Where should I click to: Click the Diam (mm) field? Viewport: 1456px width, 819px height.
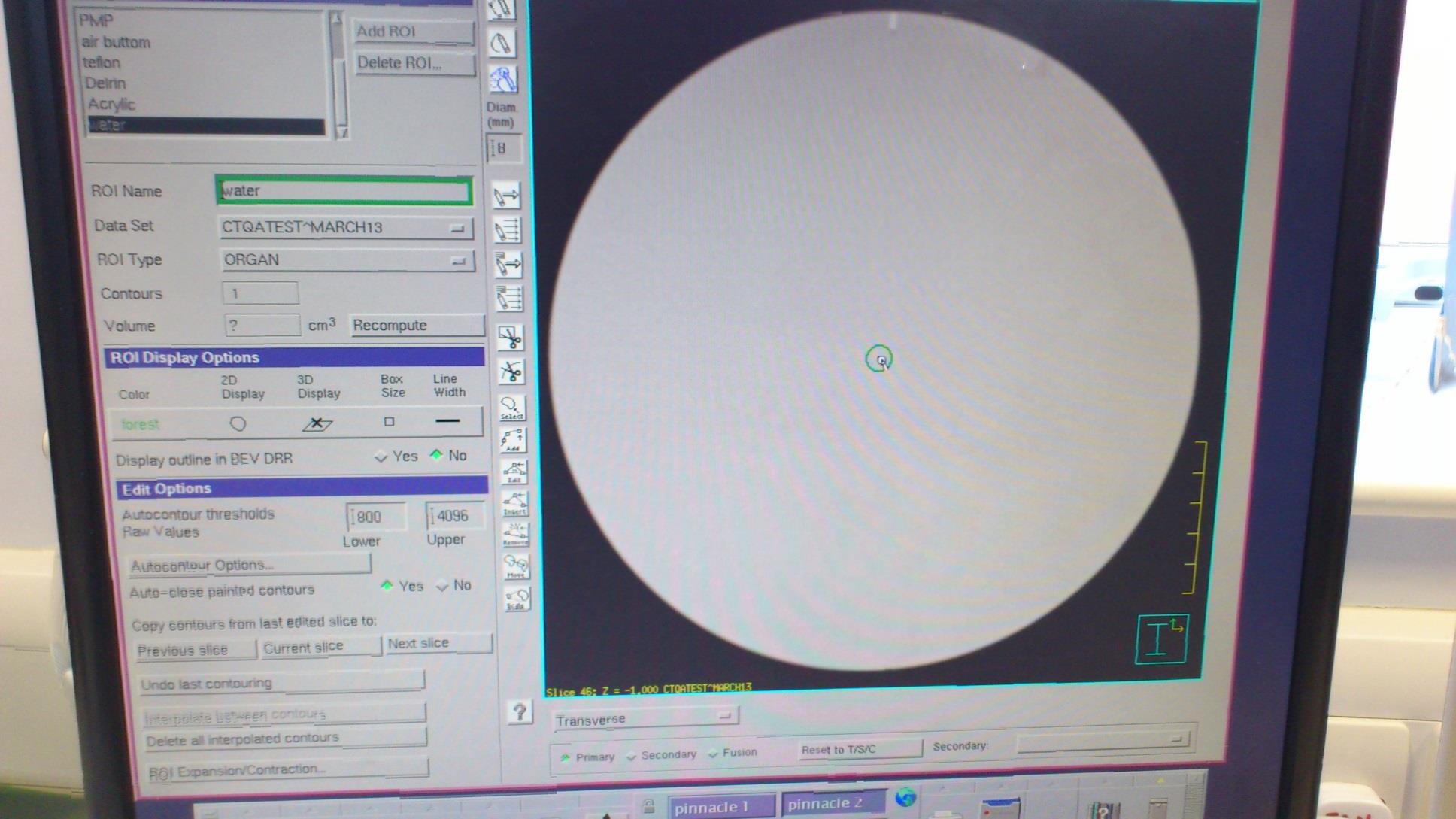coord(503,148)
